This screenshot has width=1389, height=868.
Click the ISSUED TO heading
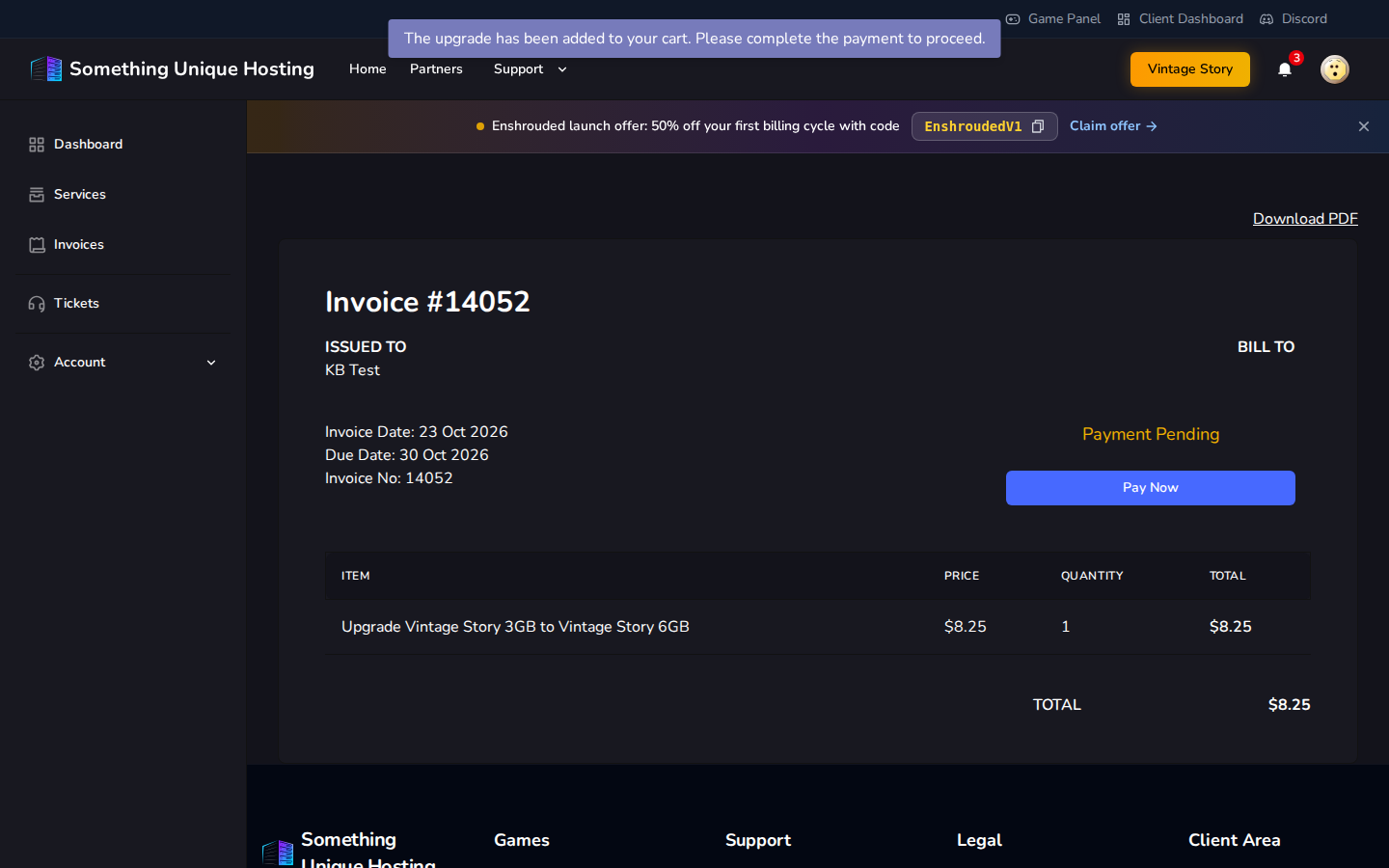point(366,347)
